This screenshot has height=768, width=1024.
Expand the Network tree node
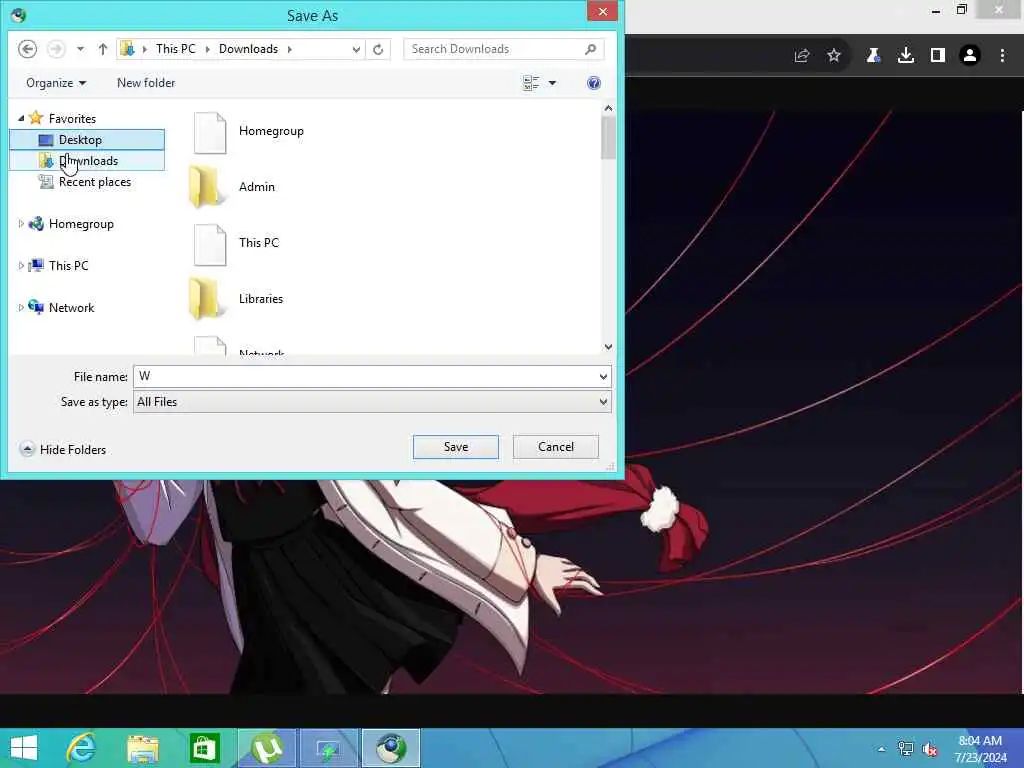click(21, 308)
